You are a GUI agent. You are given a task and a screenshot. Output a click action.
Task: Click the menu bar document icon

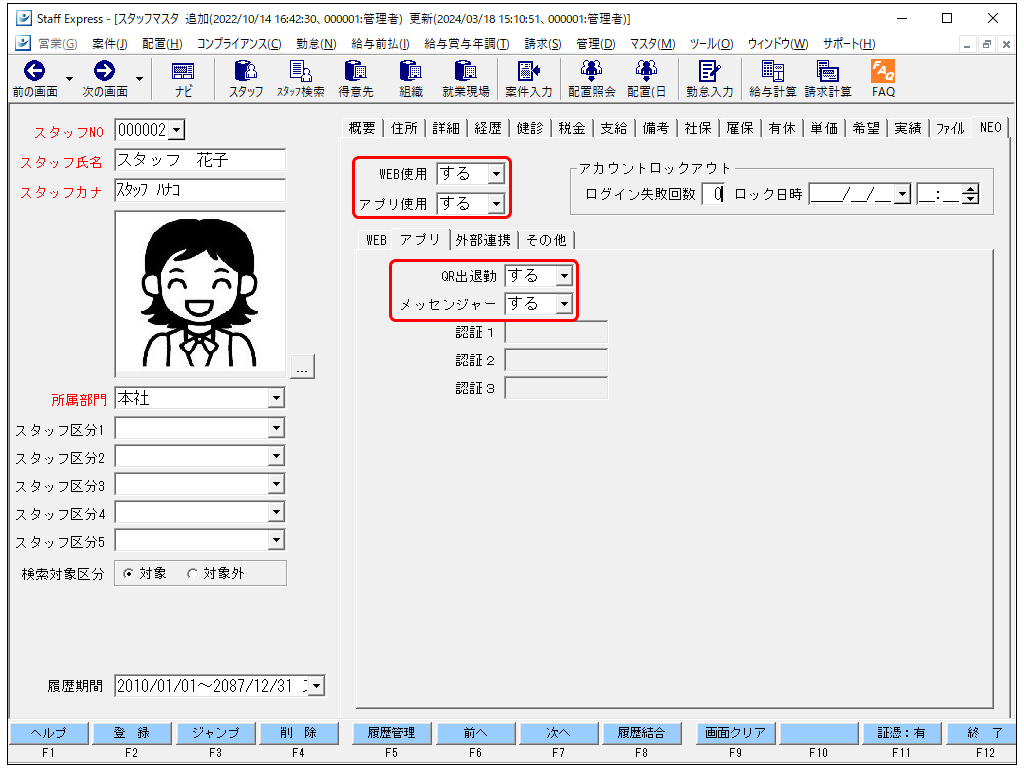tap(23, 43)
